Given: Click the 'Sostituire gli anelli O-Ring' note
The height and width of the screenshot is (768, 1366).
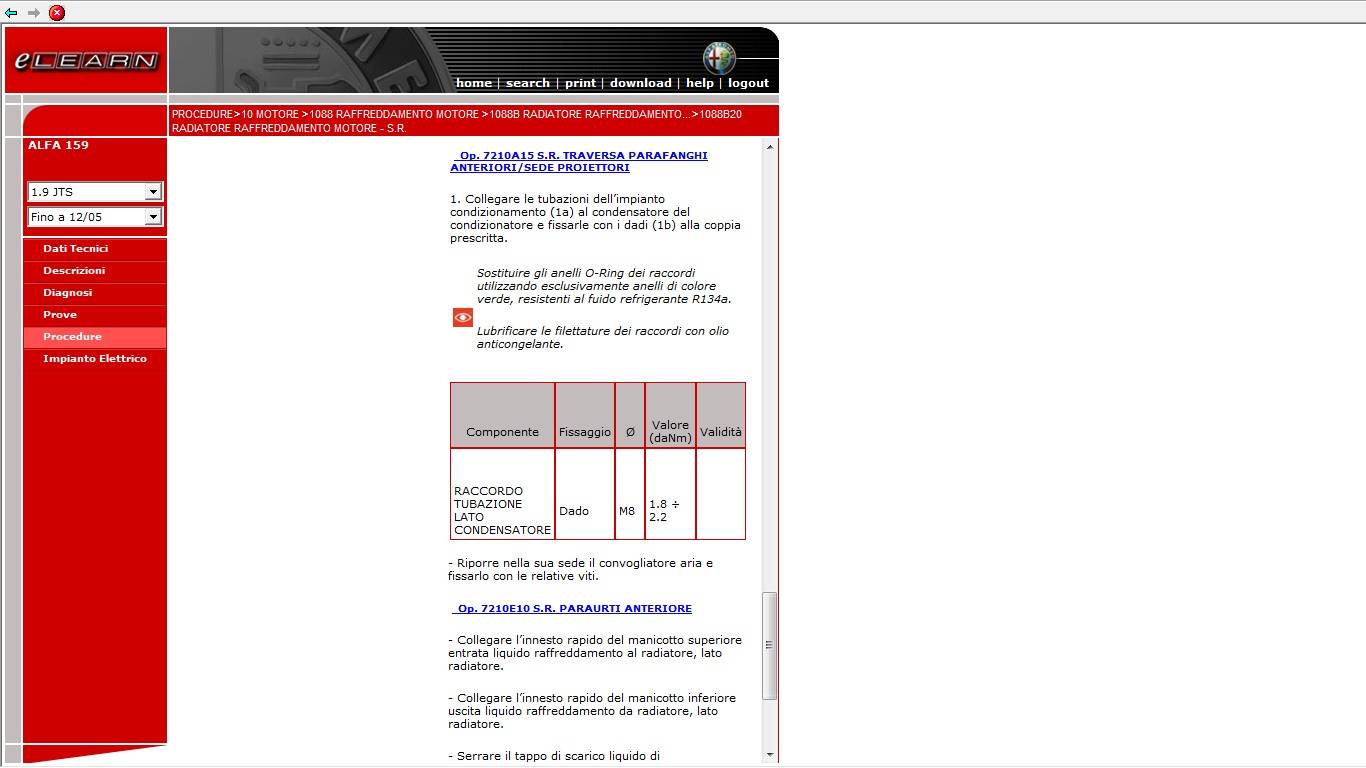Looking at the screenshot, I should 604,286.
